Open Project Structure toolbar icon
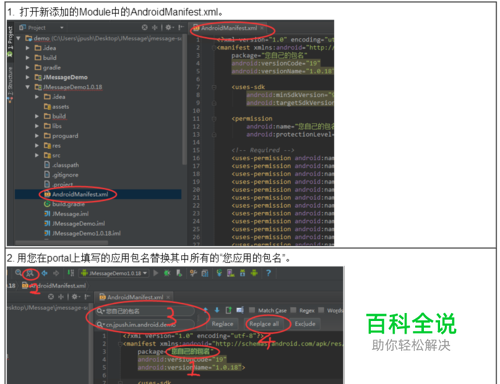This screenshot has width=500, height=384. tap(205, 273)
